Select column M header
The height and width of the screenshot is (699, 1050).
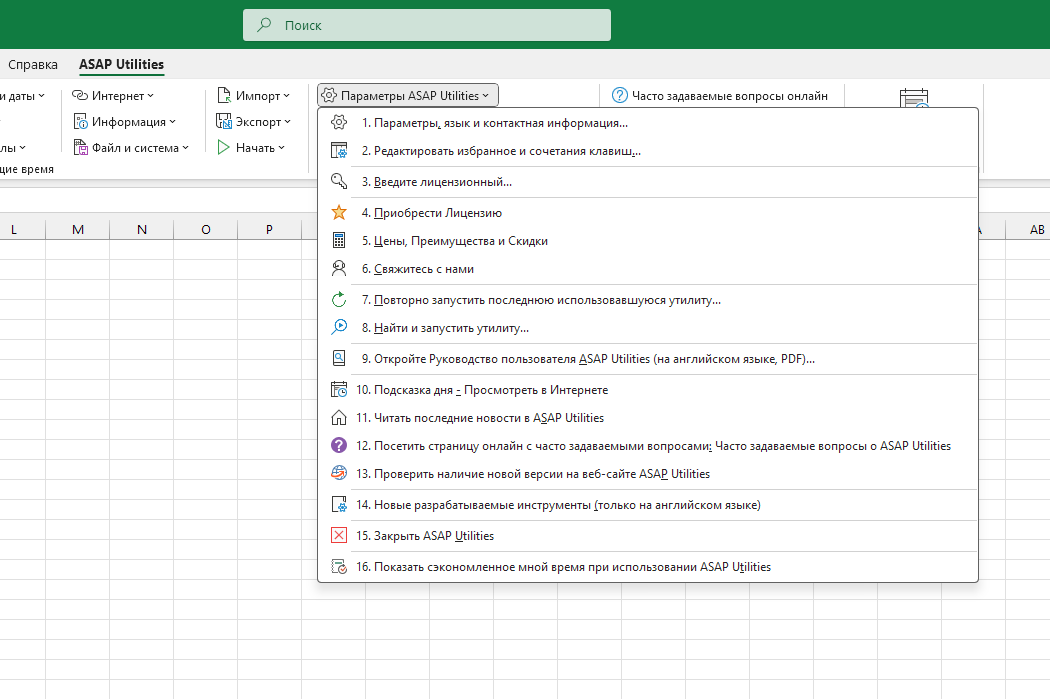(x=78, y=230)
